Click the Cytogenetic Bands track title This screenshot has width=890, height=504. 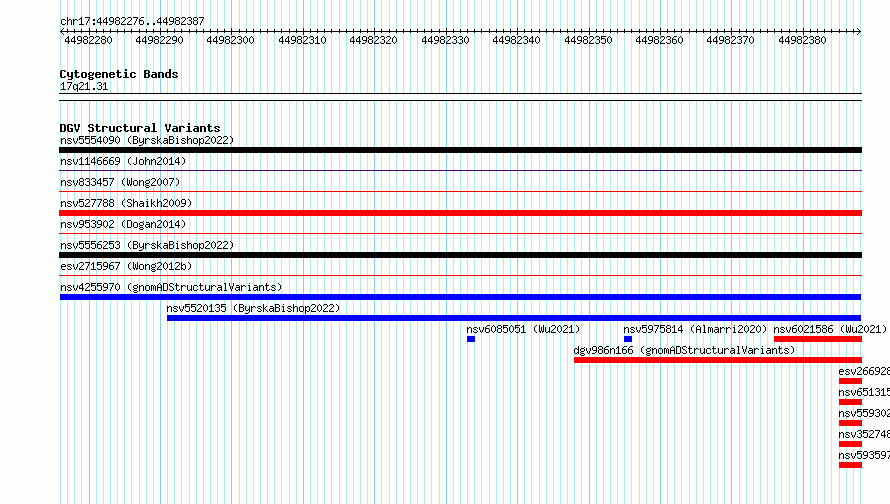click(119, 74)
